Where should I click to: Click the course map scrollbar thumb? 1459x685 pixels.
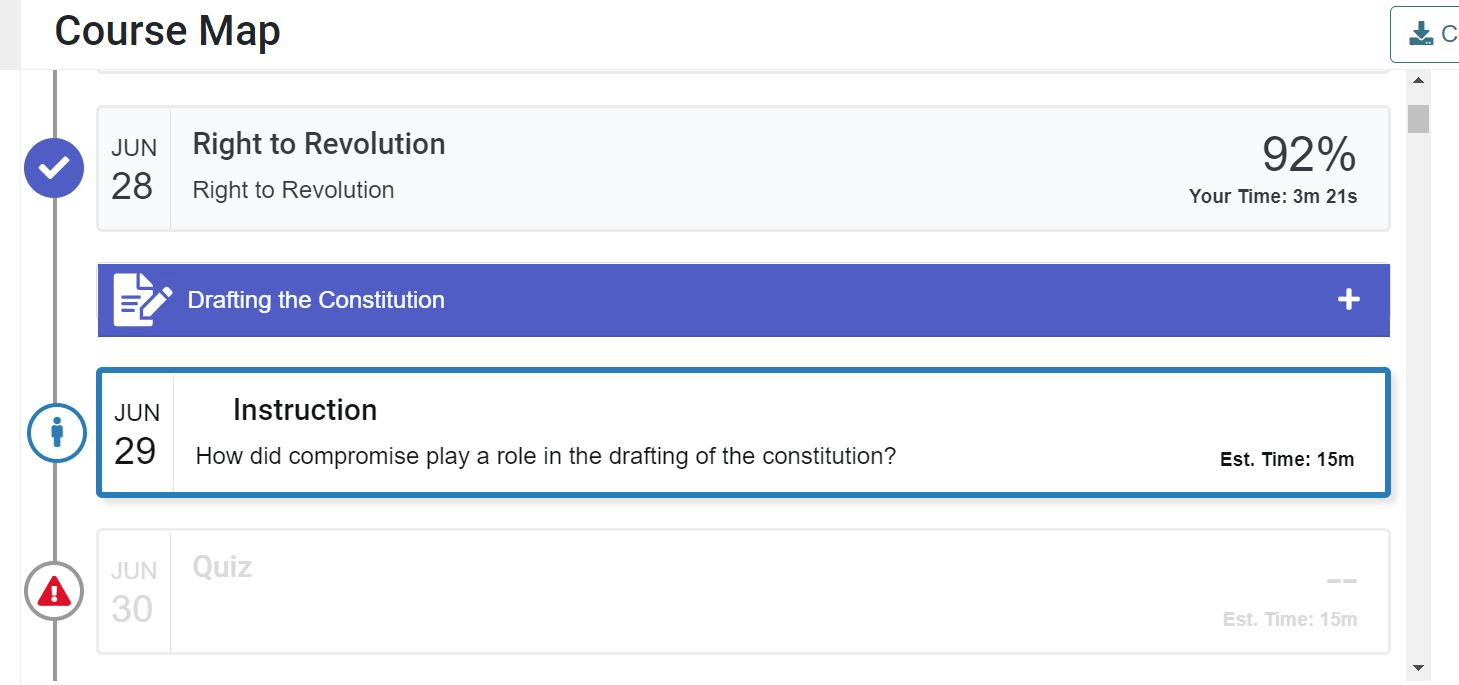tap(1418, 118)
